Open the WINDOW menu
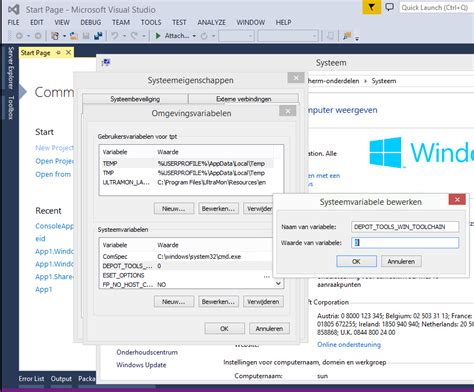 click(251, 22)
